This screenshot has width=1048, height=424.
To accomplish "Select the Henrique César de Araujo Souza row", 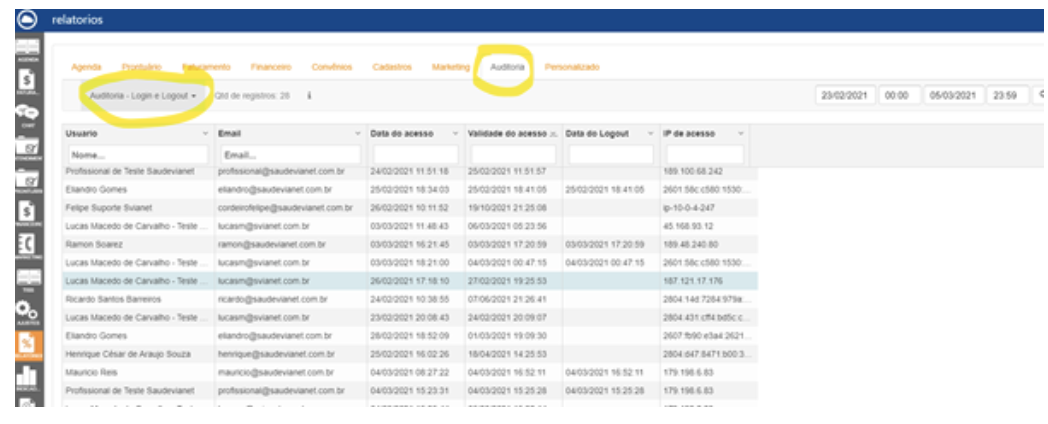I will [410, 353].
